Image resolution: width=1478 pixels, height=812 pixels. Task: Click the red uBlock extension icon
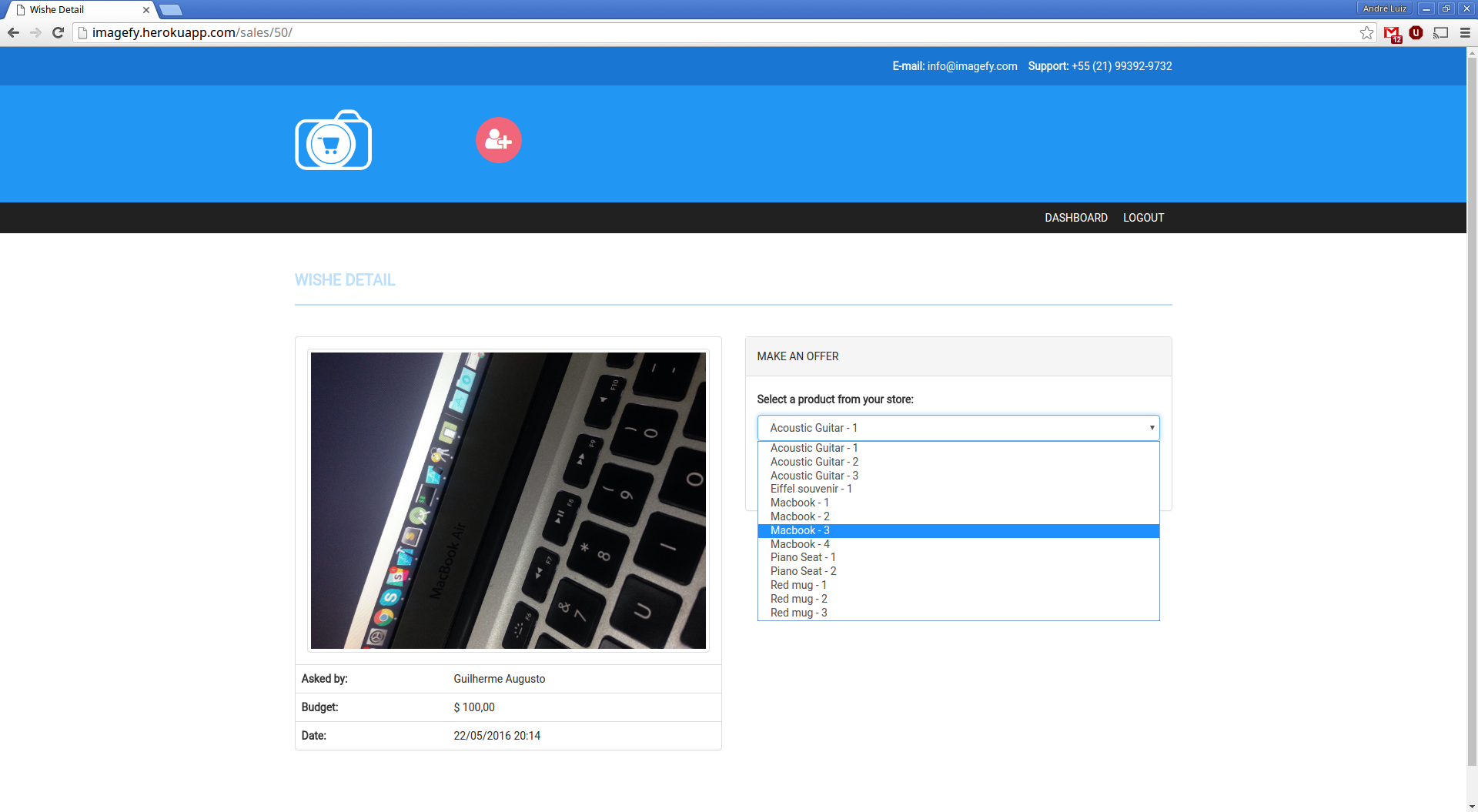point(1416,32)
